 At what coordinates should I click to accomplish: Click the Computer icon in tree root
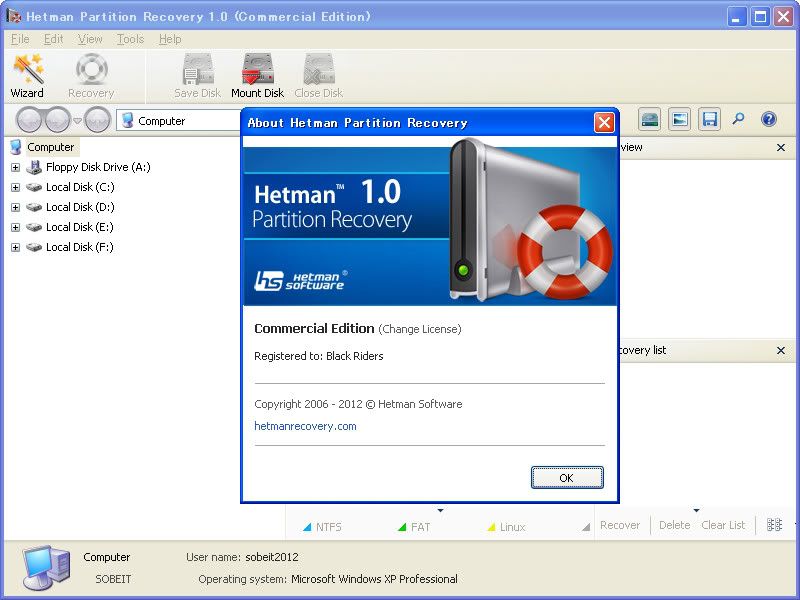(x=16, y=147)
